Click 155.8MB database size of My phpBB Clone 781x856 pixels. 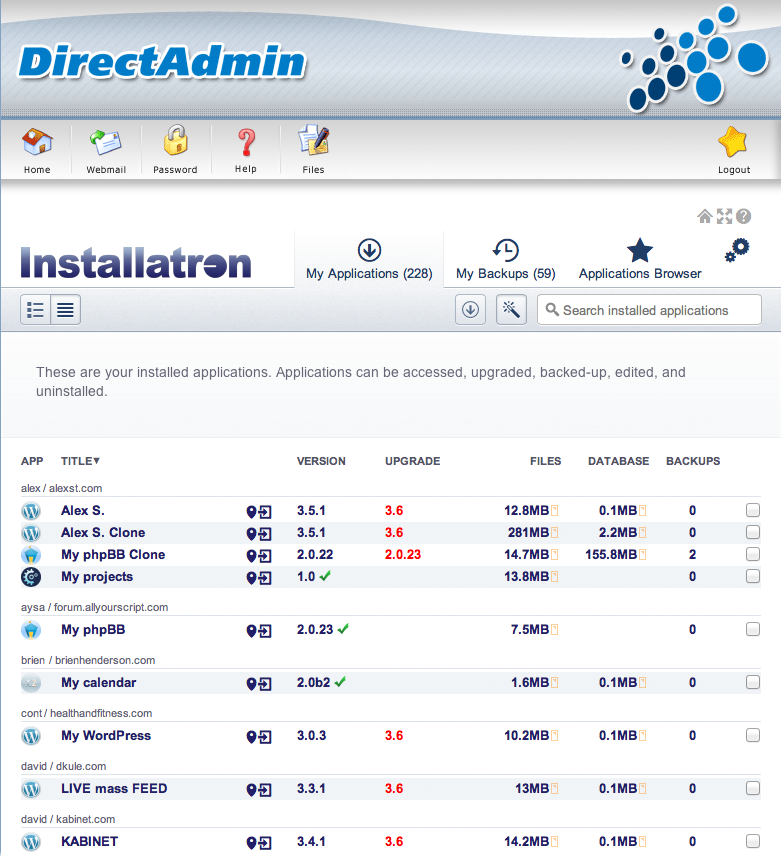click(x=611, y=555)
